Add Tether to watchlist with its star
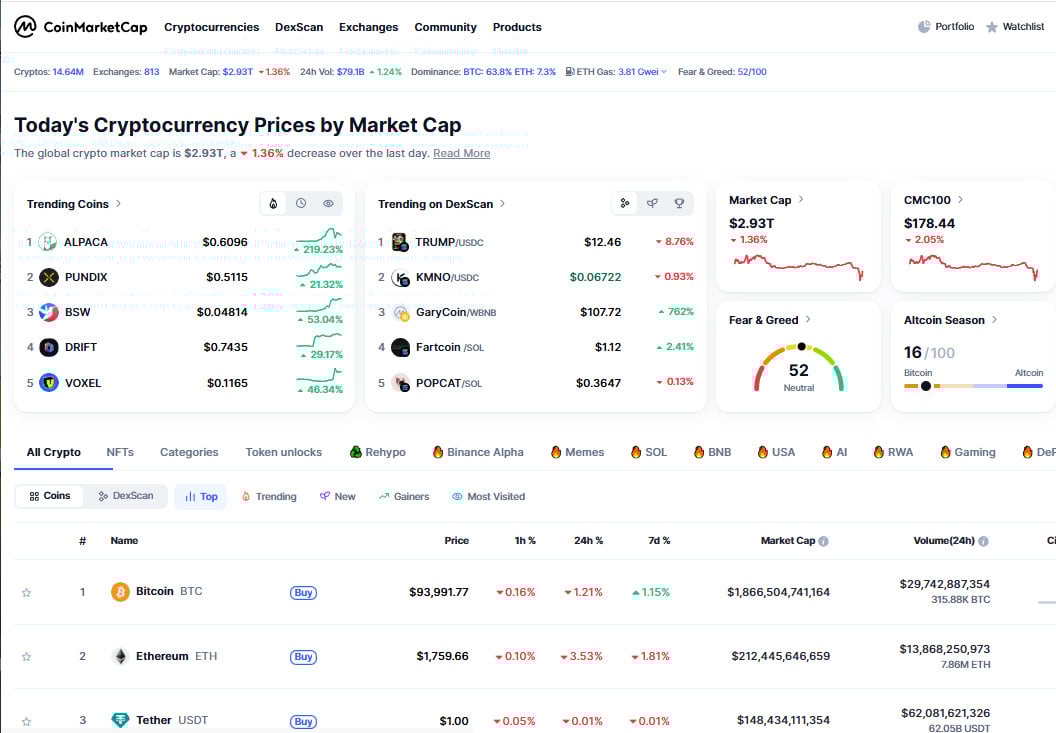Screen dimensions: 1056x733 26,721
